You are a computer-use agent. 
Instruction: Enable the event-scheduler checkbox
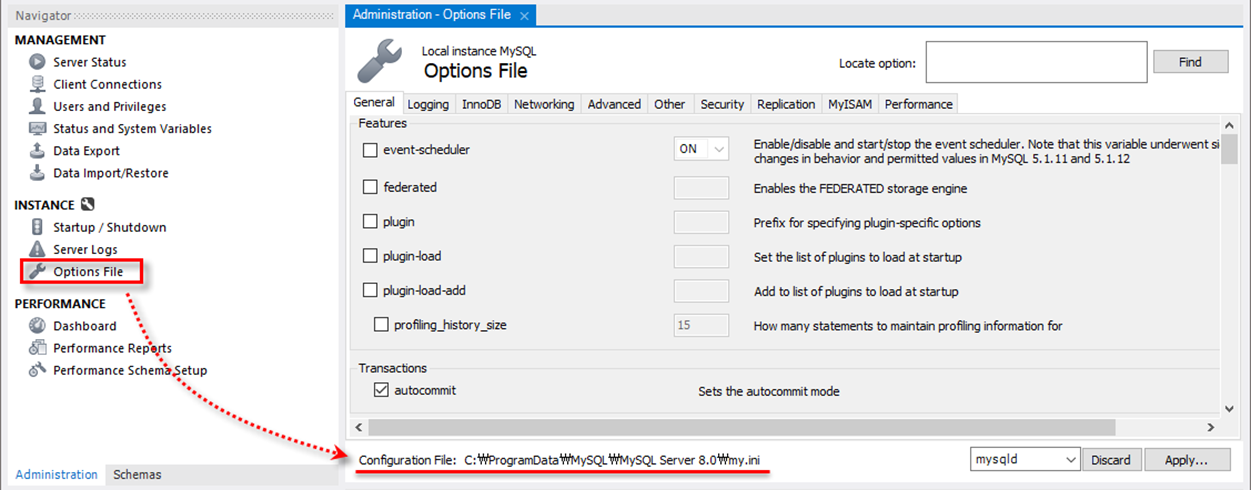point(370,149)
